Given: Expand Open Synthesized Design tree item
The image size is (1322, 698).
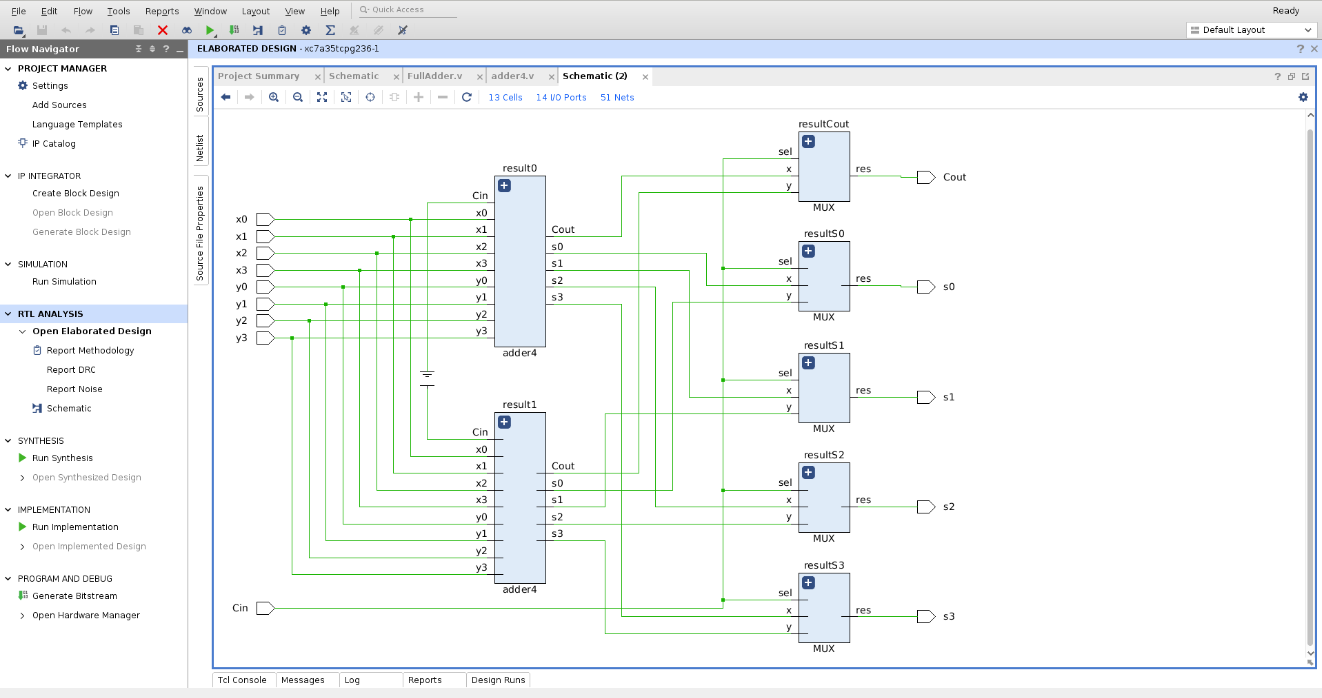Looking at the screenshot, I should (x=22, y=477).
